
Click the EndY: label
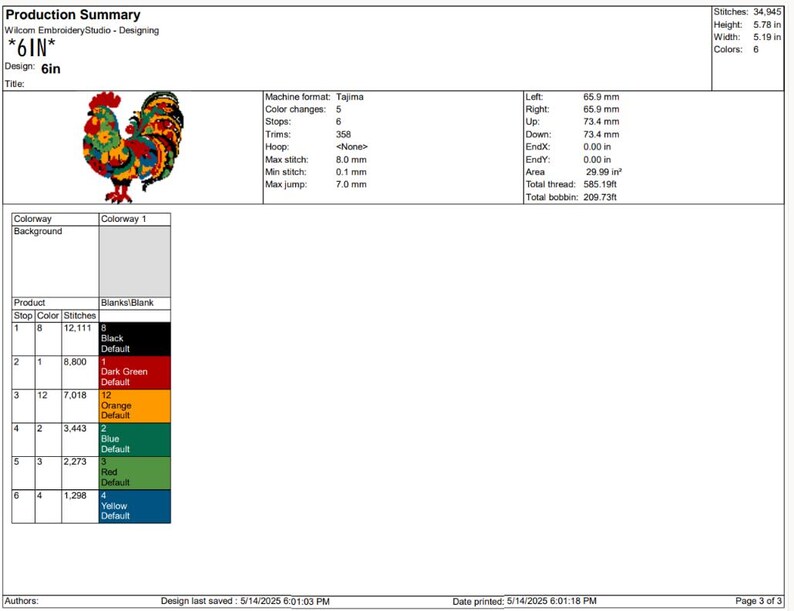pos(537,159)
